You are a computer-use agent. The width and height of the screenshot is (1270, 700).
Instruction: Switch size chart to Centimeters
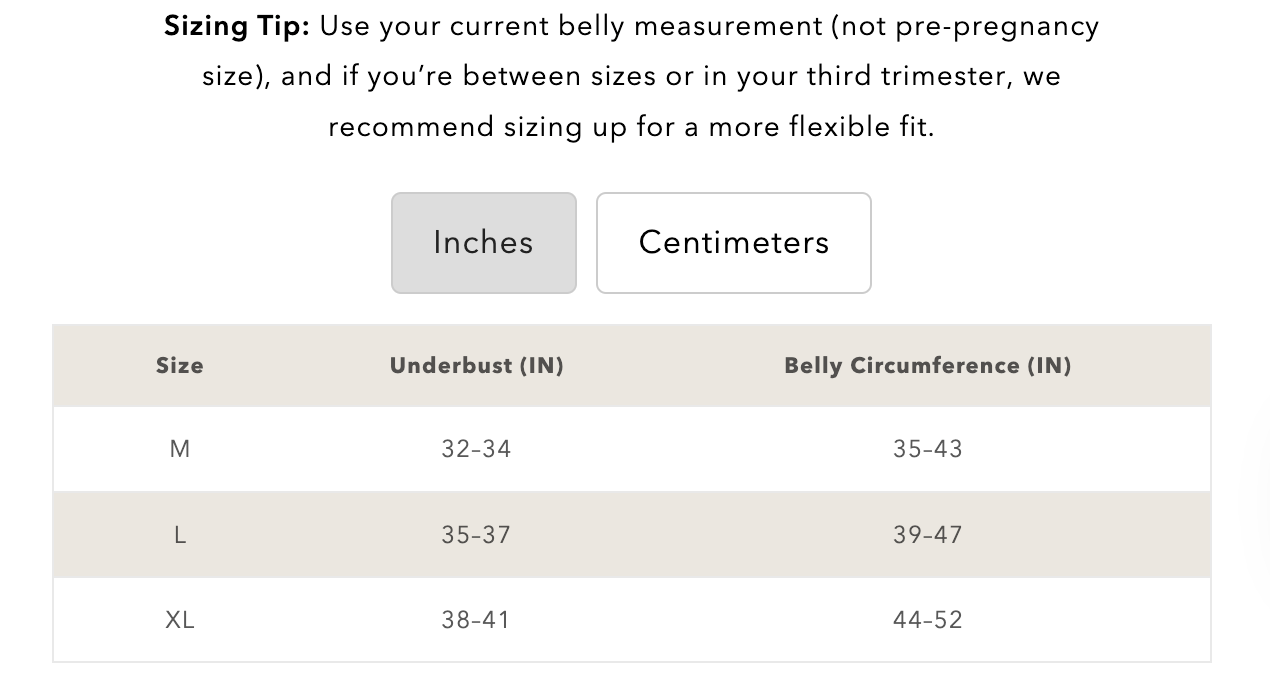tap(734, 243)
